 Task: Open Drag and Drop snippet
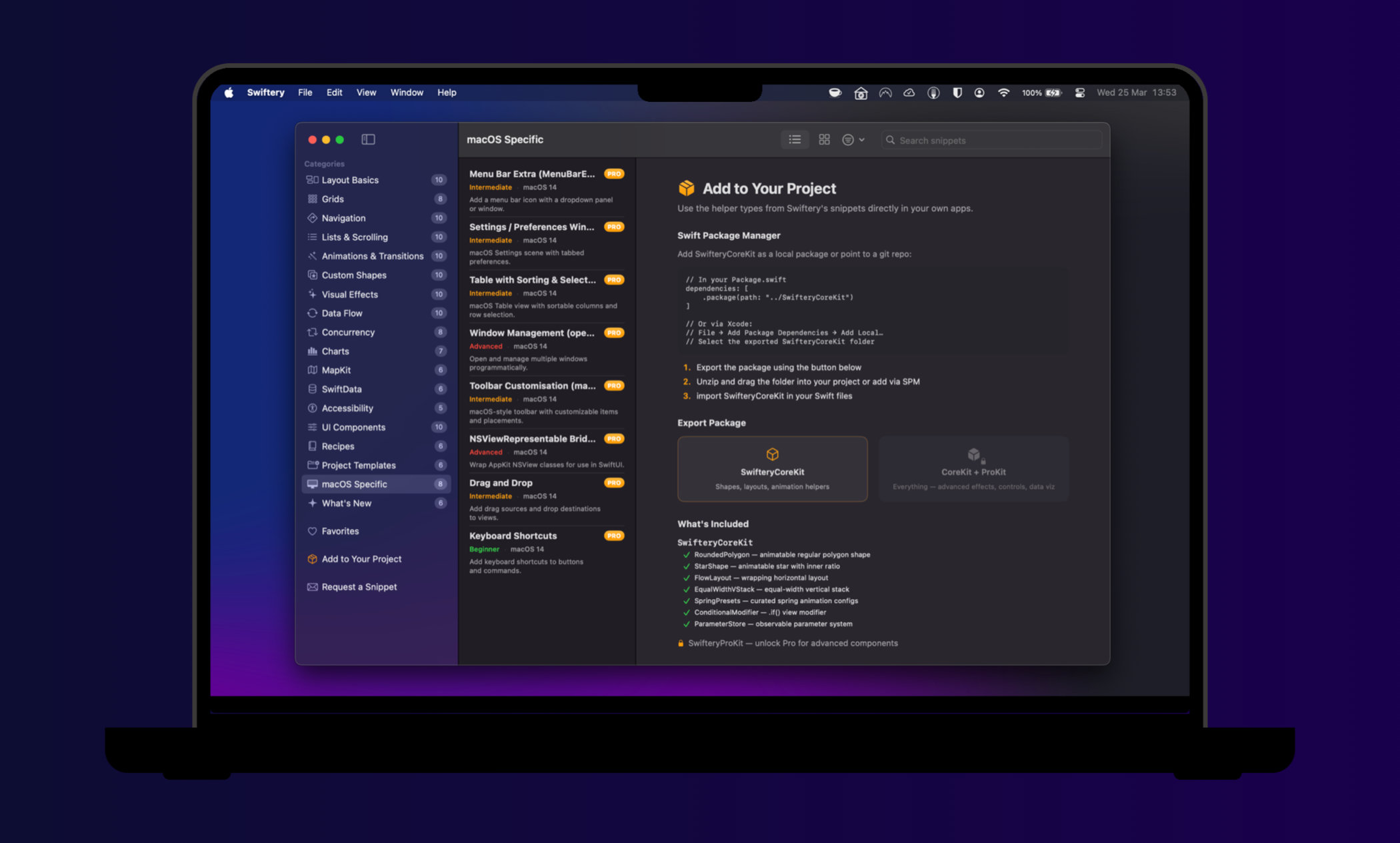click(546, 499)
